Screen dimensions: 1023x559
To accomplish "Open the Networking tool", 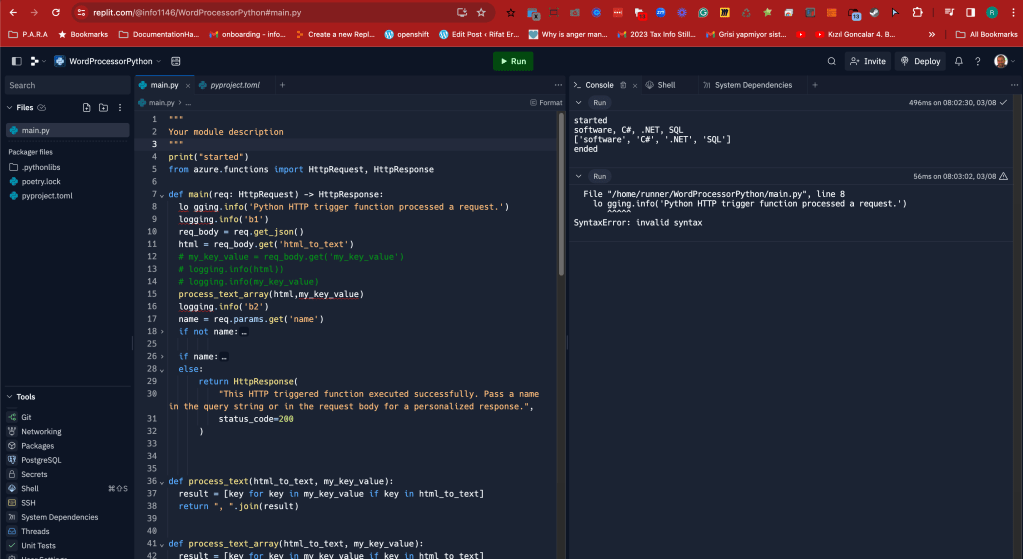I will [67, 432].
